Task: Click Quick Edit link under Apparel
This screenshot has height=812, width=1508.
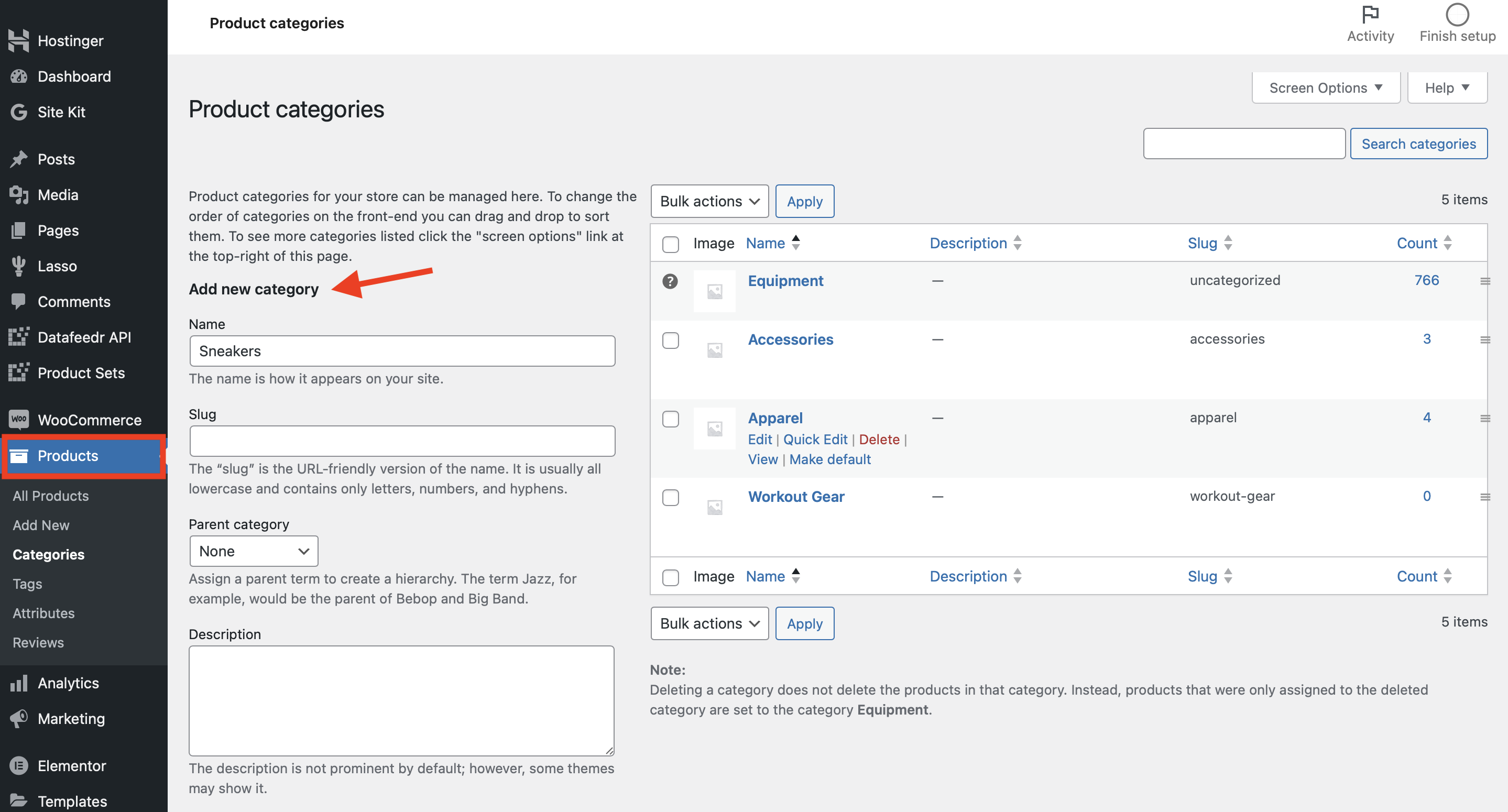Action: point(815,439)
